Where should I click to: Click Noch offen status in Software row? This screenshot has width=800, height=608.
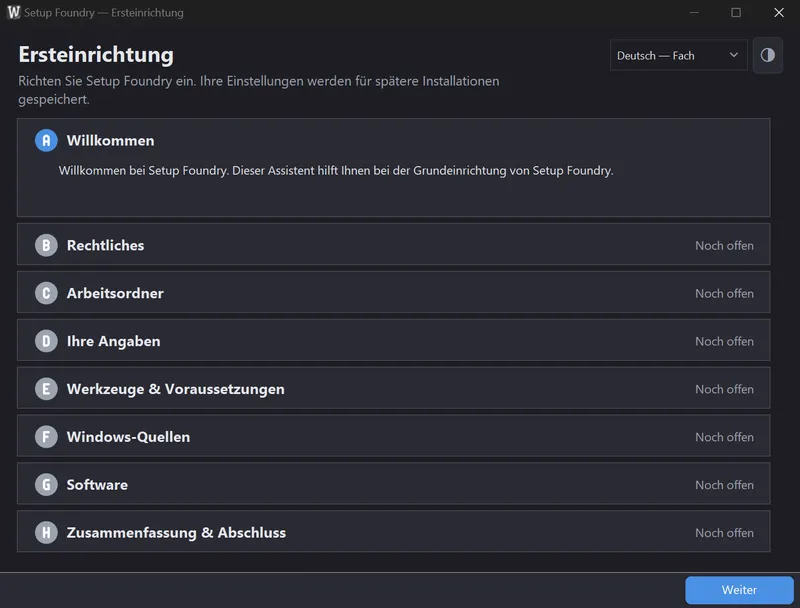[724, 485]
